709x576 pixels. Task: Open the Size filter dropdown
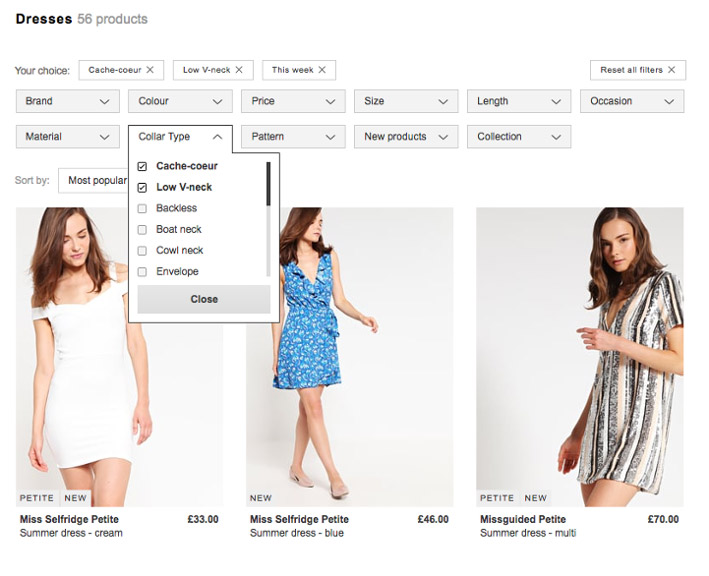(406, 101)
